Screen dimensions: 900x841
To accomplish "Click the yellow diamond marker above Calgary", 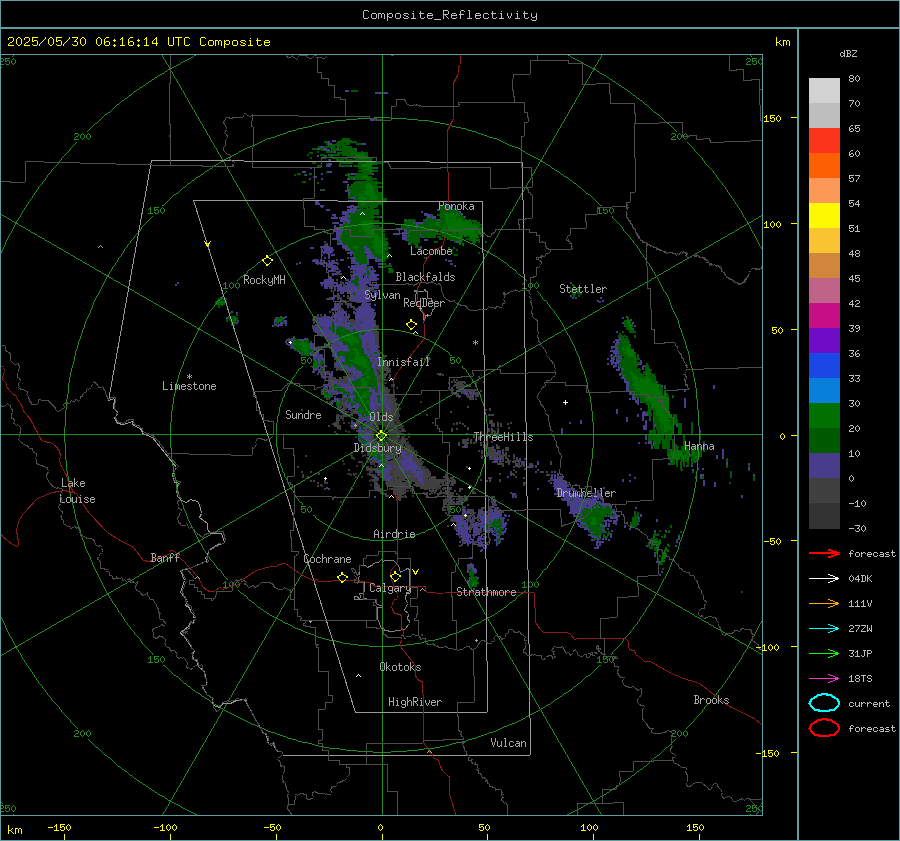I will (x=395, y=576).
